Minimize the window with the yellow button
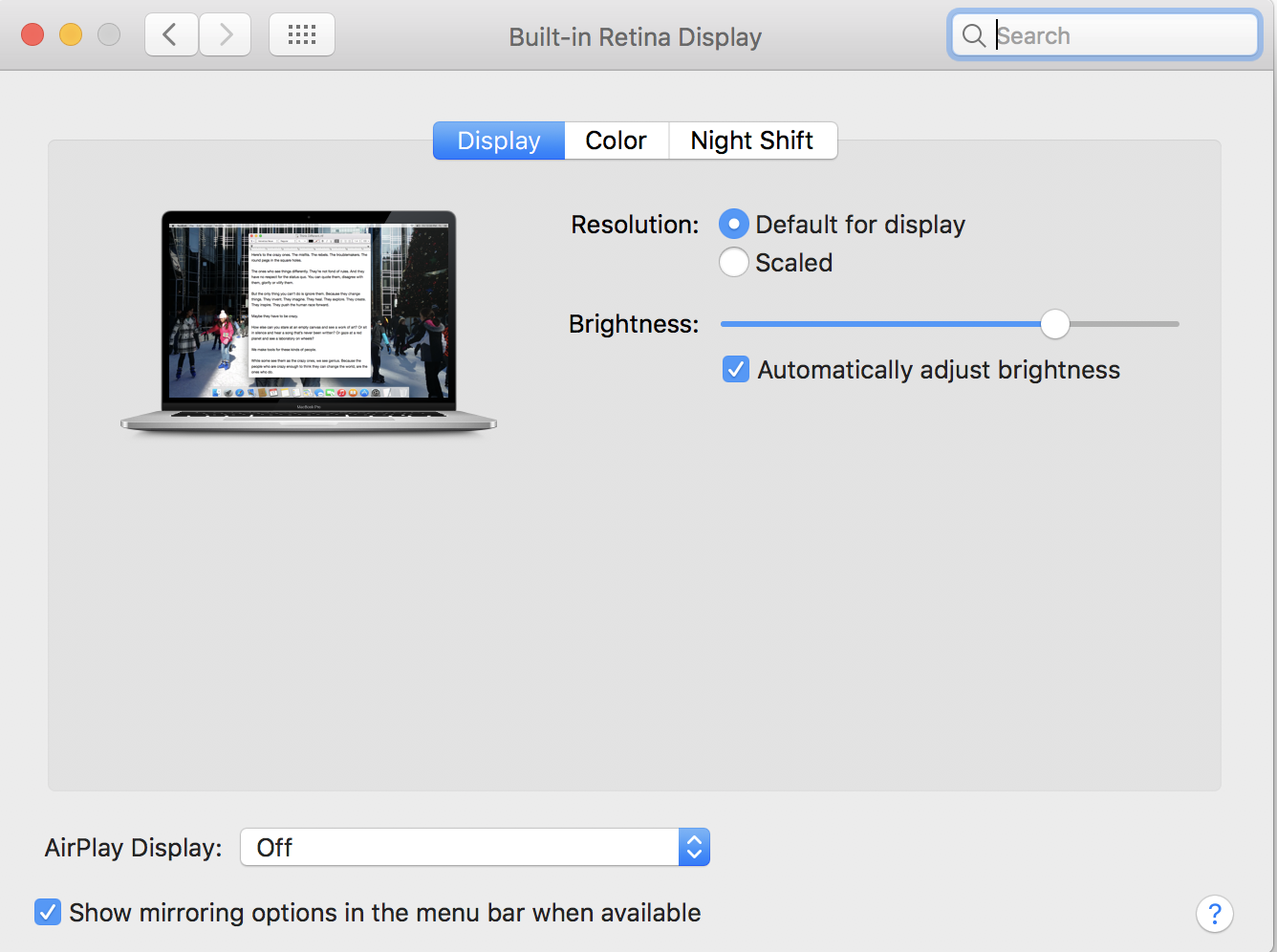Viewport: 1277px width, 952px height. [x=71, y=34]
